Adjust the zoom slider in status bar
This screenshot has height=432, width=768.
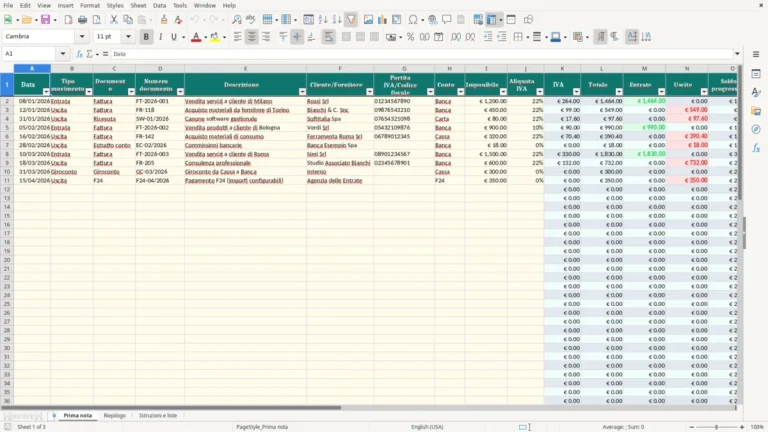[x=716, y=427]
